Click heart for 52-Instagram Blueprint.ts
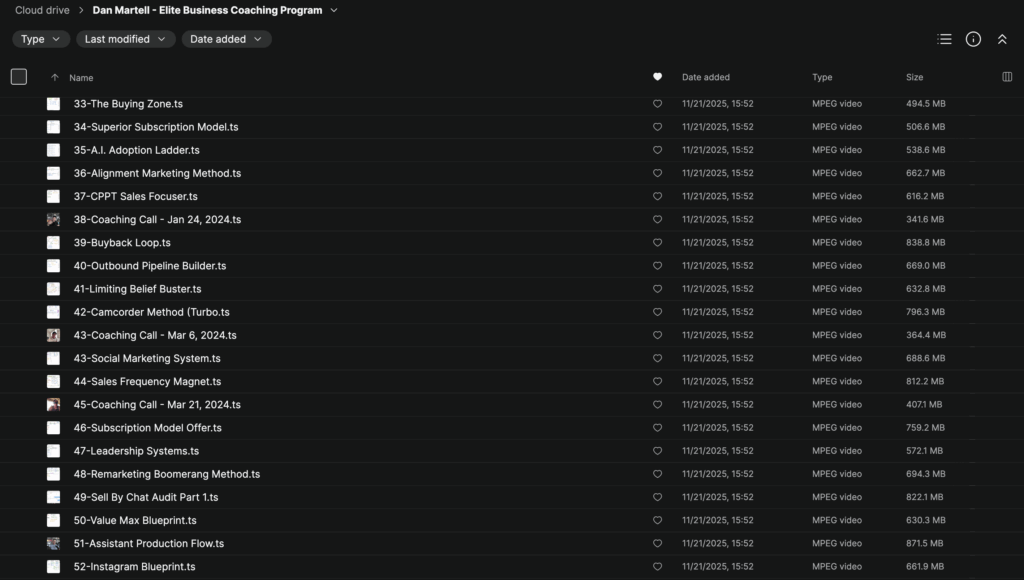The image size is (1024, 580). 657,567
